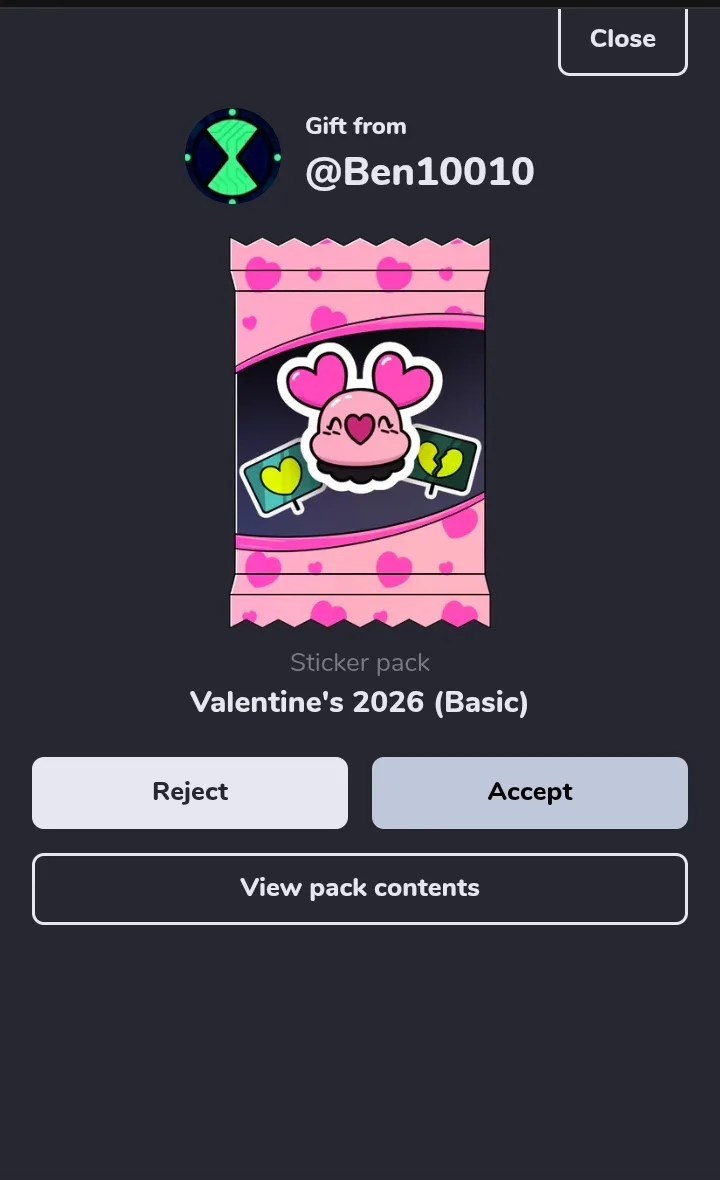
Task: Click the Gift from label
Action: (356, 126)
